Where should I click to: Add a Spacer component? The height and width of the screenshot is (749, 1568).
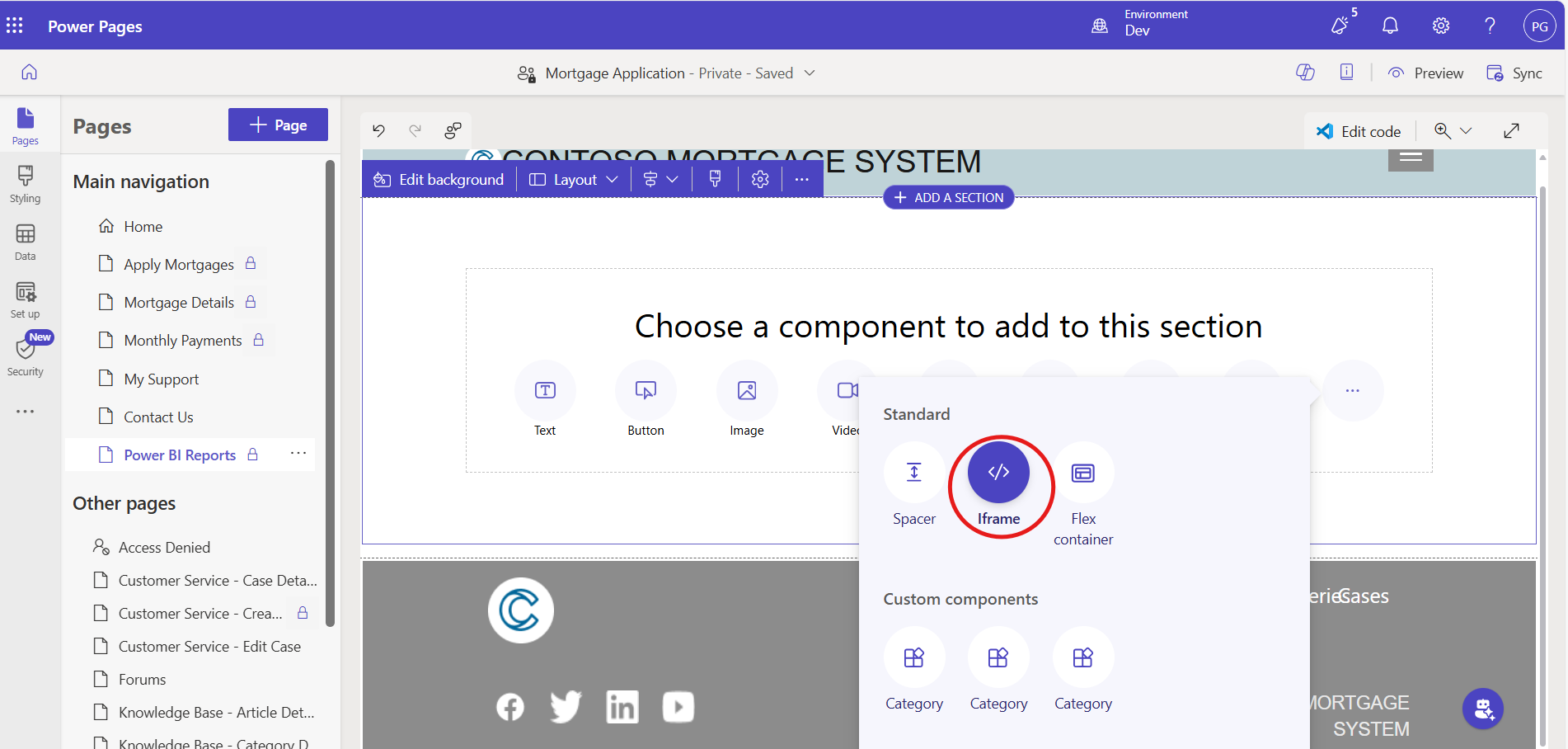pos(913,473)
